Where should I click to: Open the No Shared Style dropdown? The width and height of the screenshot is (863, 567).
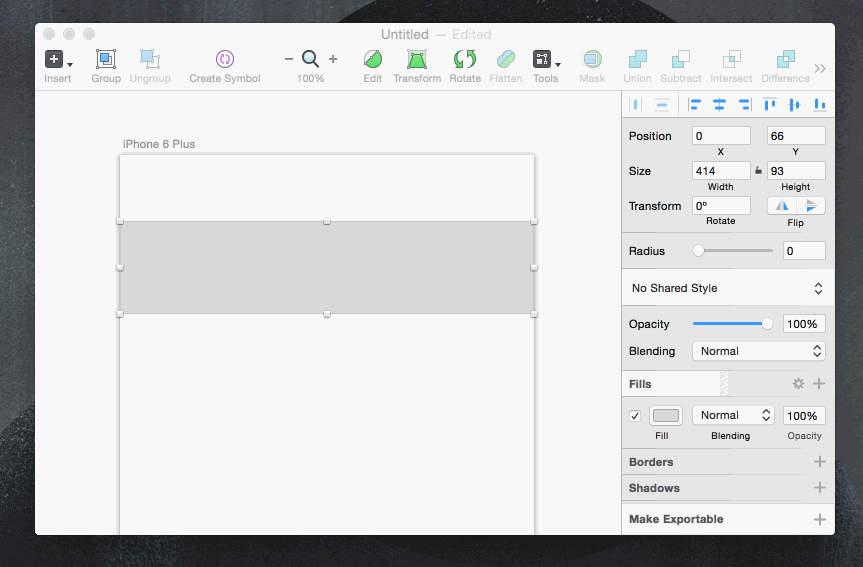point(728,288)
